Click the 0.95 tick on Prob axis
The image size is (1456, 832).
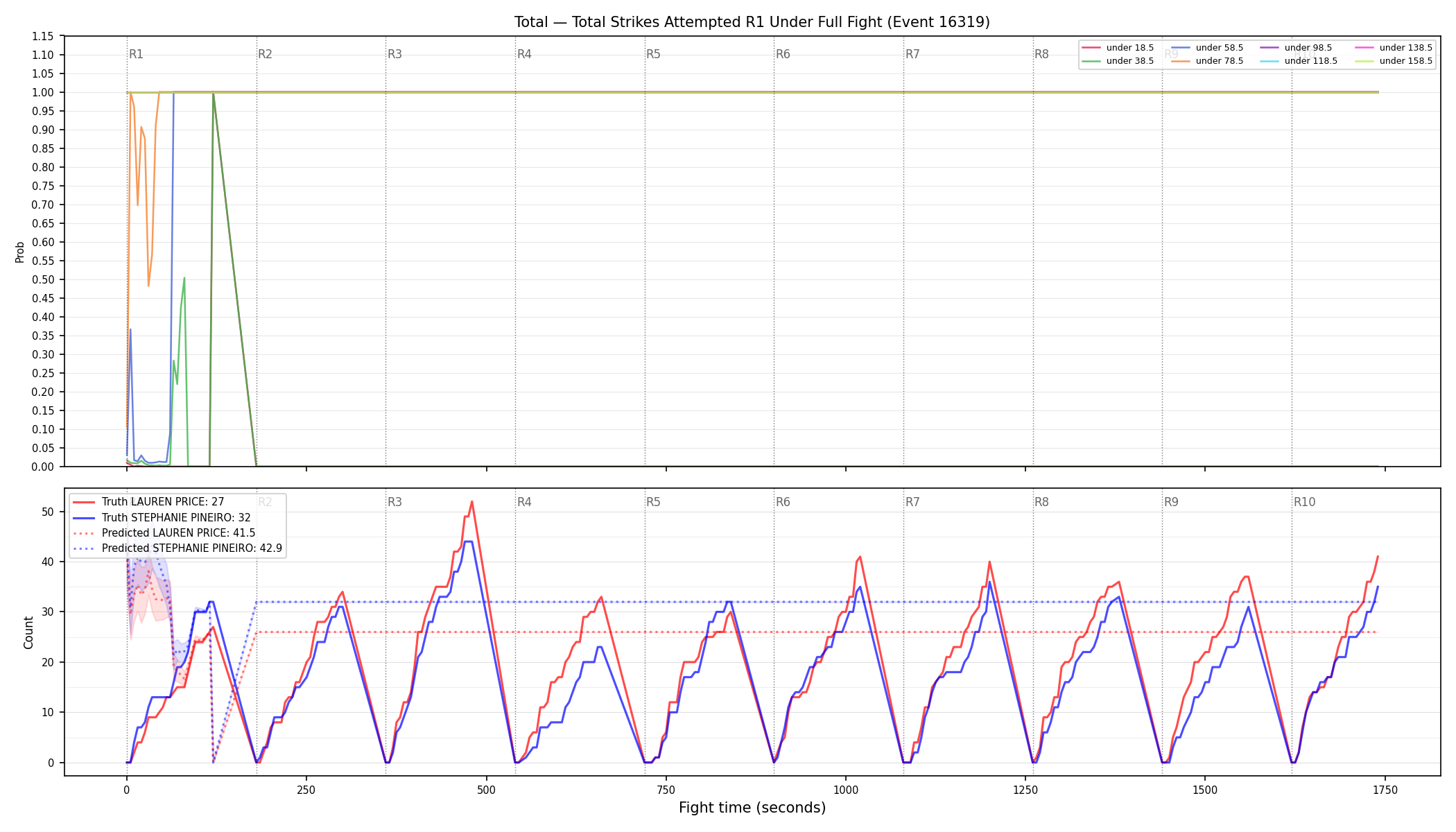coord(42,111)
